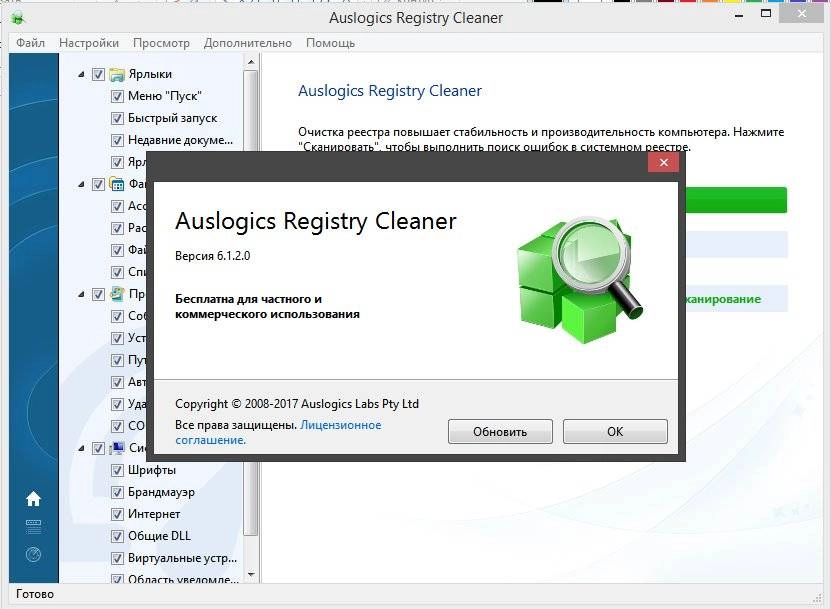831x609 pixels.
Task: Minimize the Auslogics Registry Cleaner window
Action: 739,16
